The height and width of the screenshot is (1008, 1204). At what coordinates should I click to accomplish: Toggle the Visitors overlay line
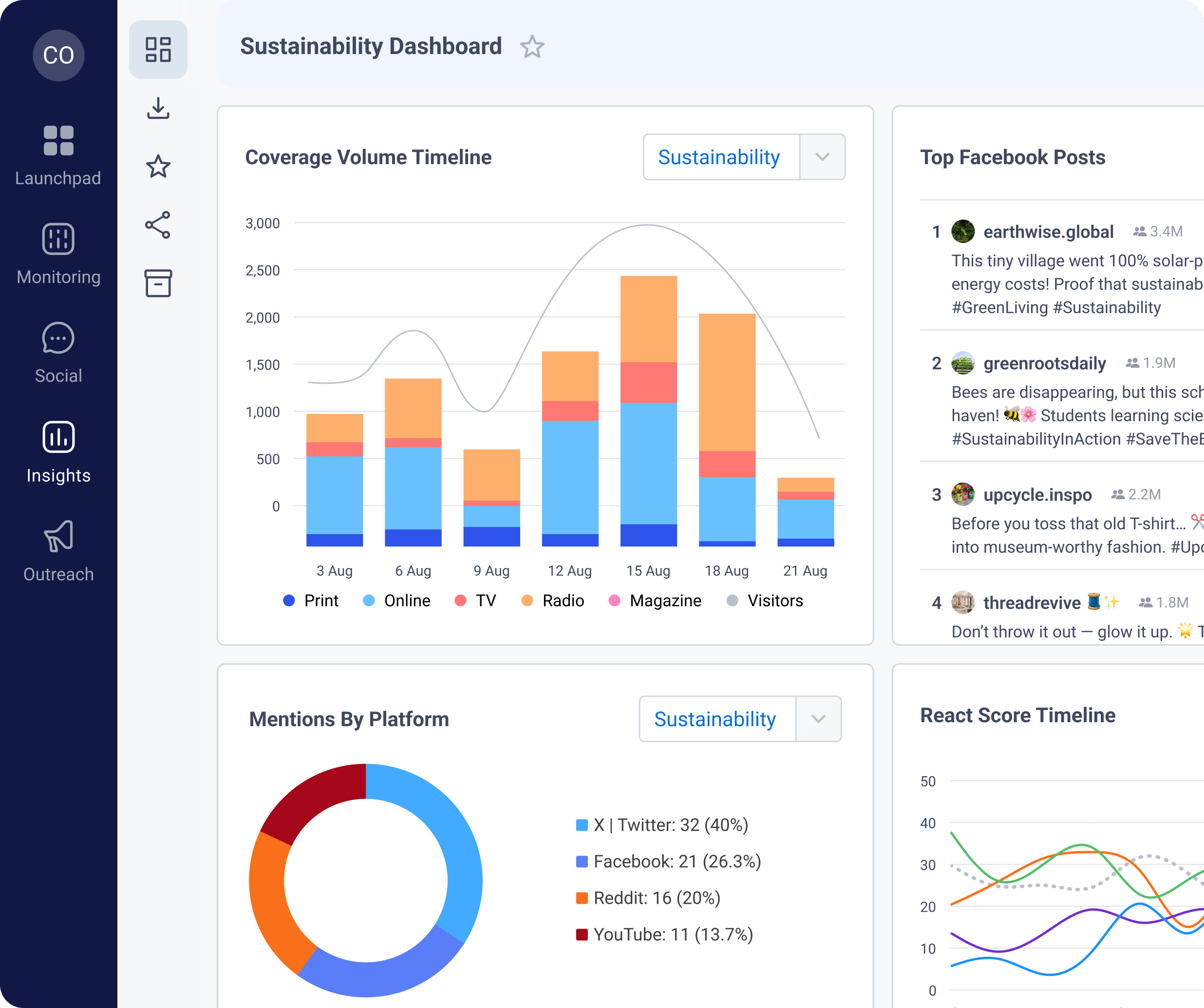tap(764, 600)
